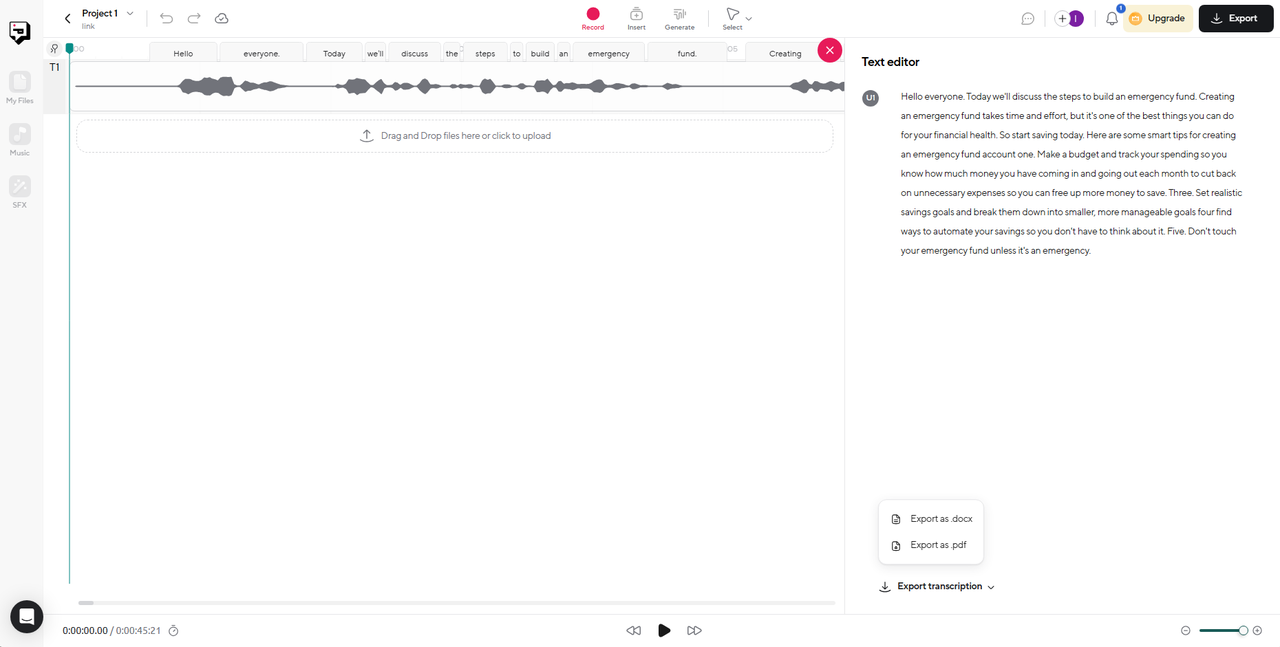Click the horizontal timeline scrollbar
Image resolution: width=1280 pixels, height=647 pixels.
(x=456, y=603)
